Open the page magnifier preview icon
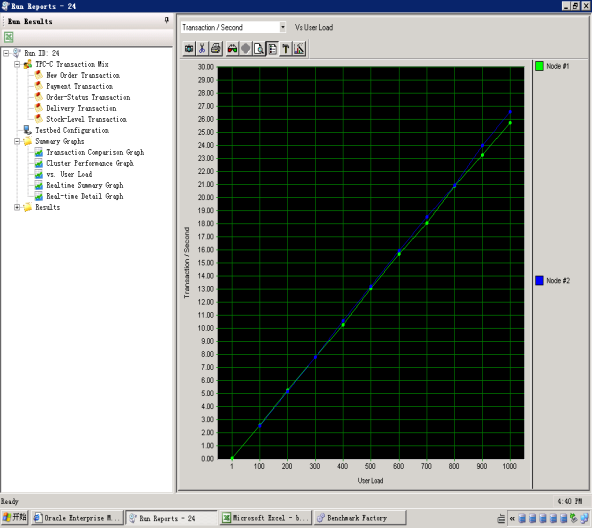593x529 pixels. tap(259, 48)
